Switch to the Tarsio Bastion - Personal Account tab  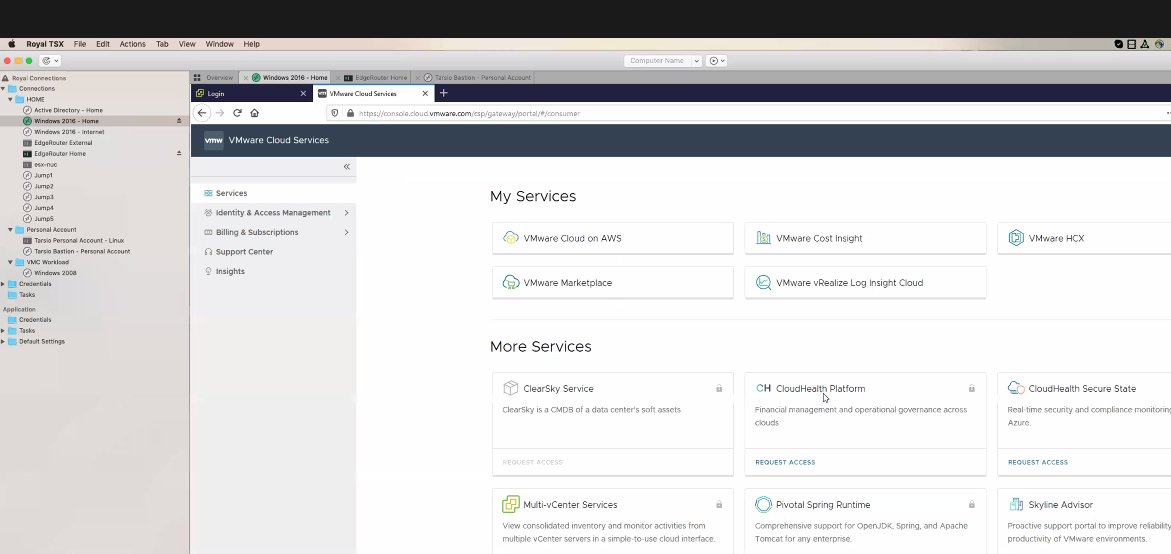tap(476, 78)
